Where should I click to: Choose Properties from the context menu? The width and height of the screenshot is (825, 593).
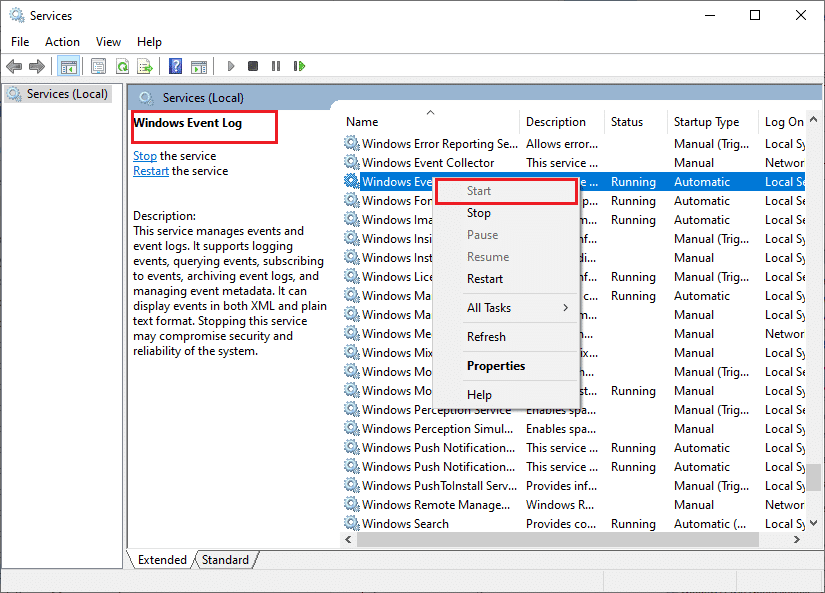coord(496,366)
